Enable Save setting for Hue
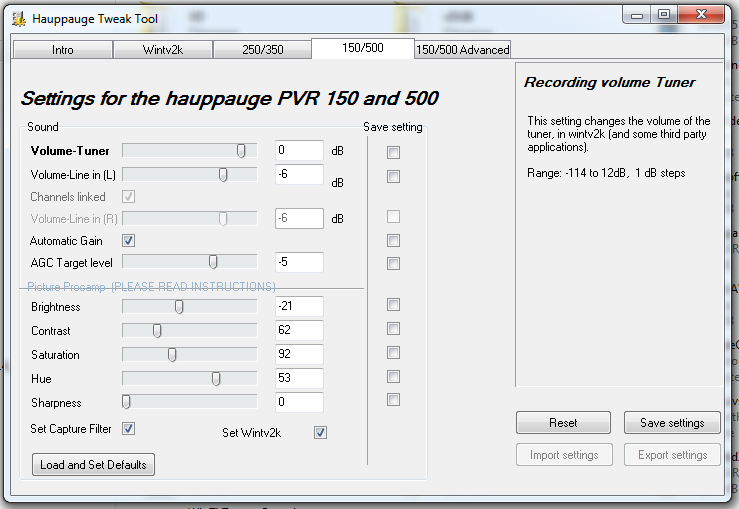Image resolution: width=739 pixels, height=509 pixels. click(x=393, y=376)
